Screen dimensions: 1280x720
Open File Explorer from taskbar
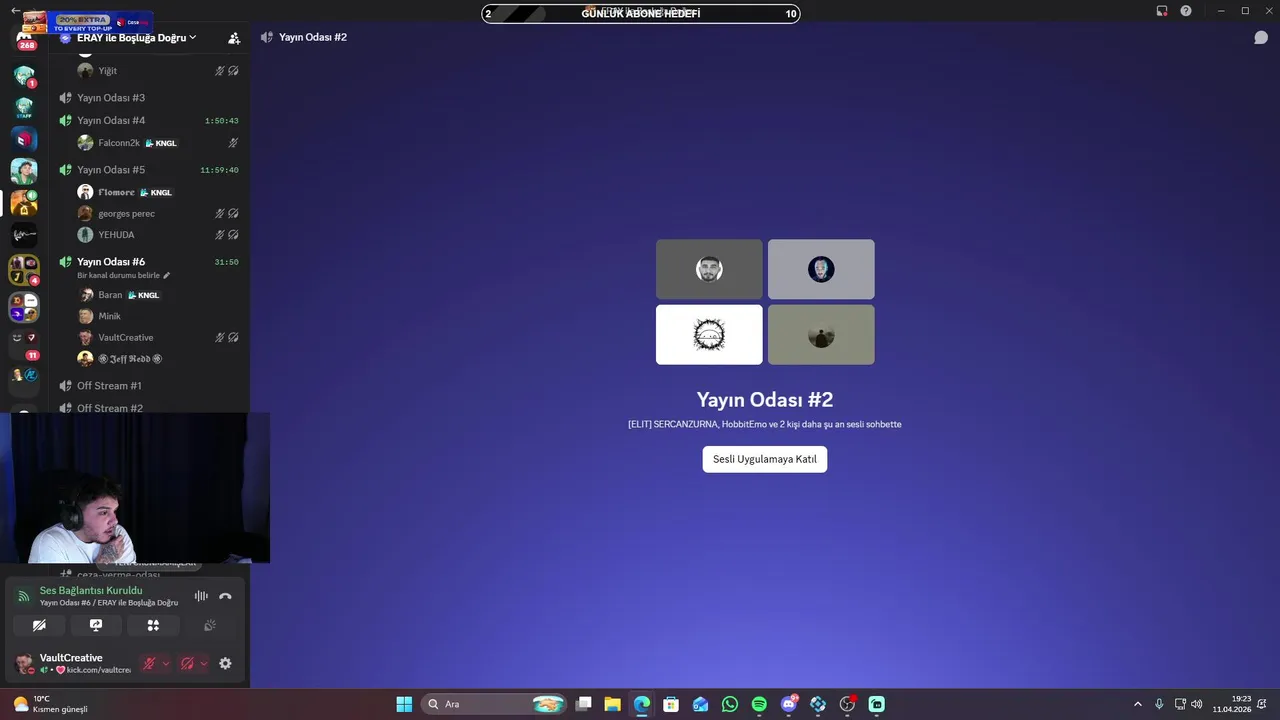pos(613,704)
